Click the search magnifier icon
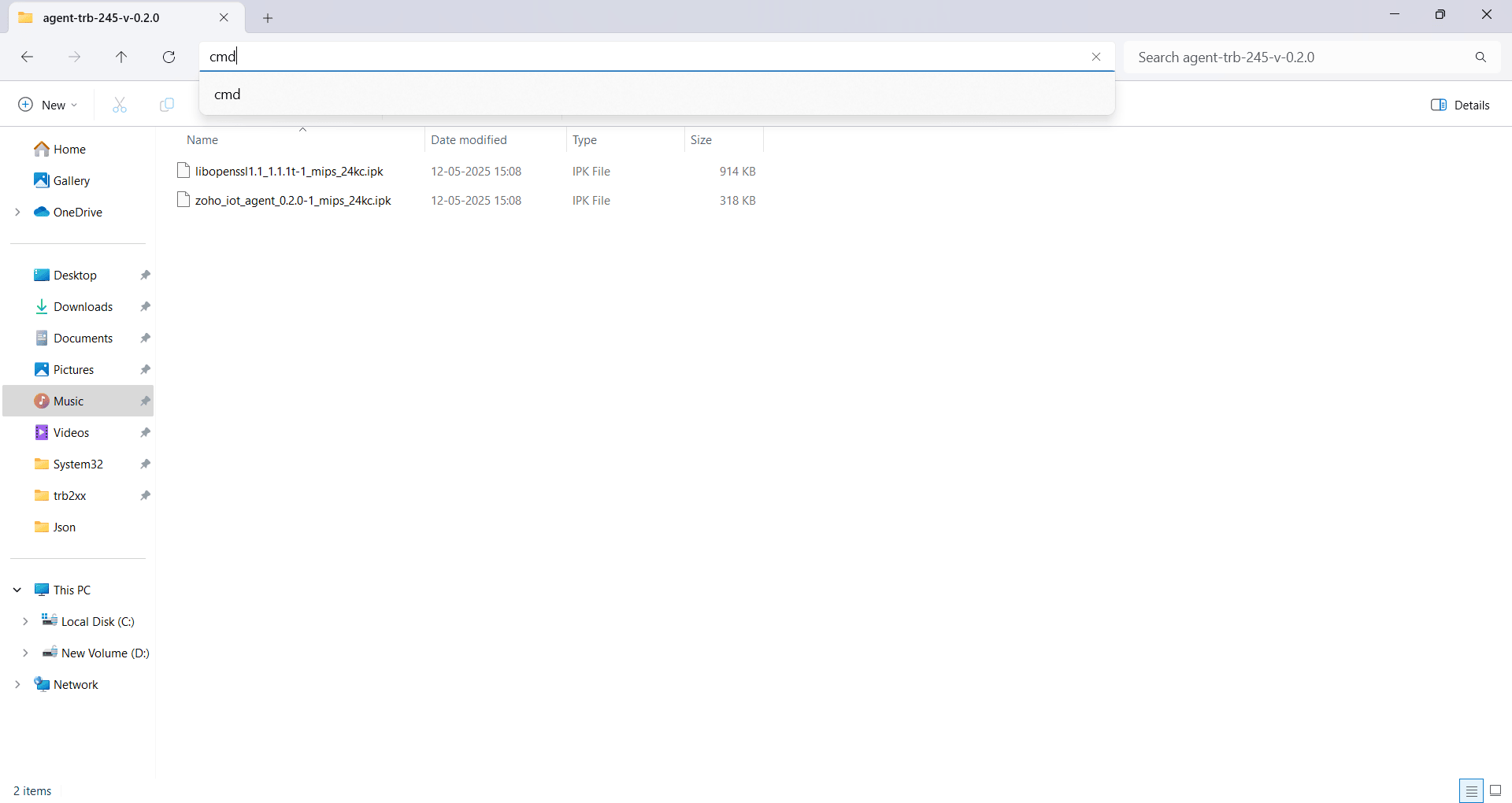The width and height of the screenshot is (1512, 803). 1480,57
